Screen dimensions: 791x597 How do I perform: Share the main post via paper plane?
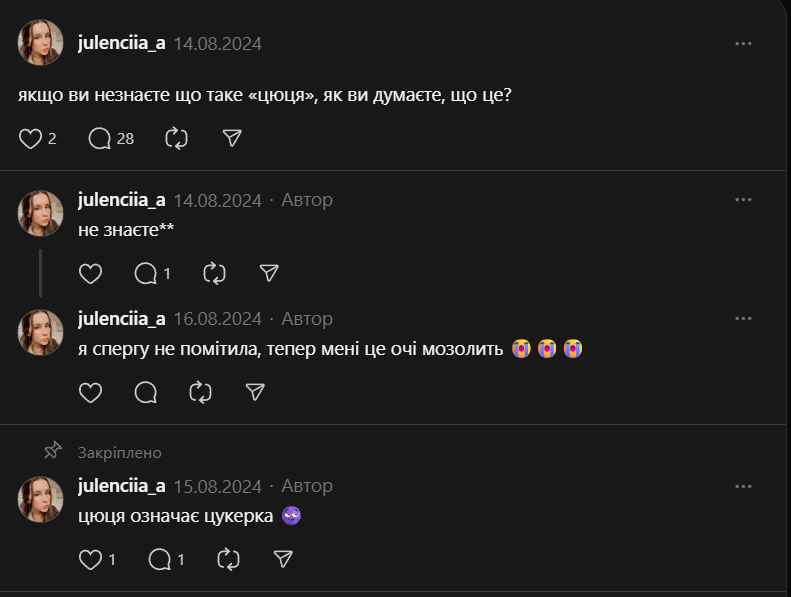click(232, 138)
